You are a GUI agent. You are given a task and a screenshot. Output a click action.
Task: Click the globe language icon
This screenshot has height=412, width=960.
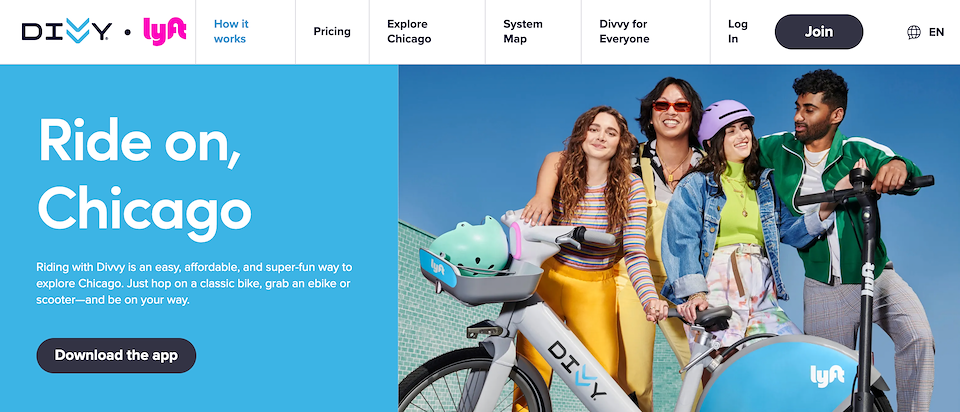pyautogui.click(x=913, y=32)
